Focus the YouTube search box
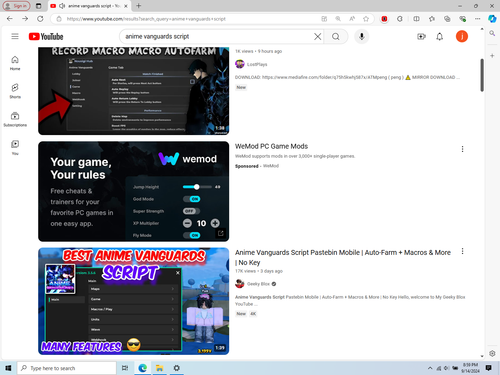This screenshot has height=375, width=500. click(x=217, y=36)
